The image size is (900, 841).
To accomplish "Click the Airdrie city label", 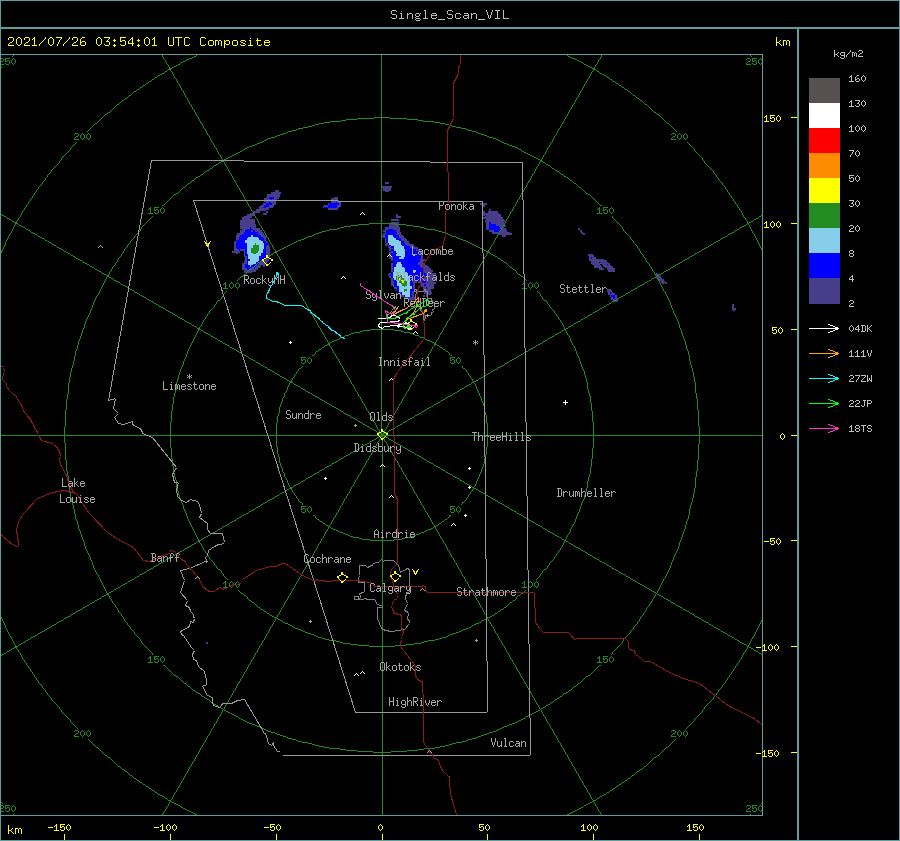I will [x=394, y=534].
